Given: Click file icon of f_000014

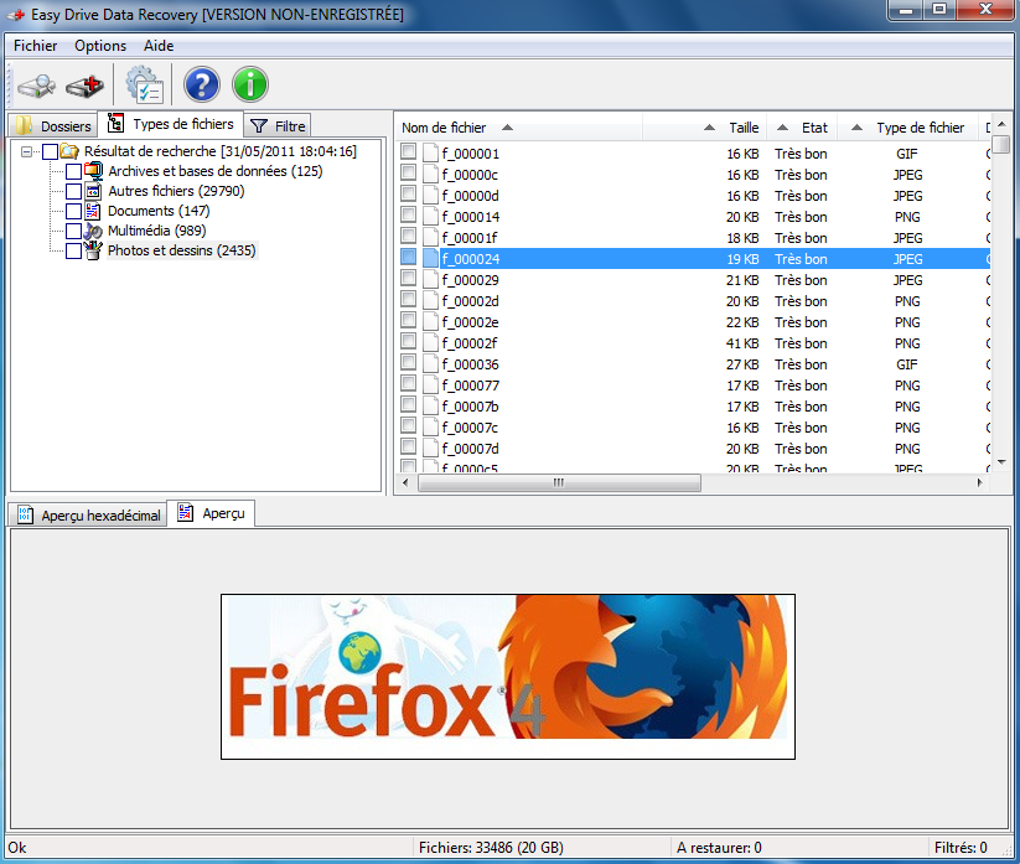Looking at the screenshot, I should click(x=431, y=217).
